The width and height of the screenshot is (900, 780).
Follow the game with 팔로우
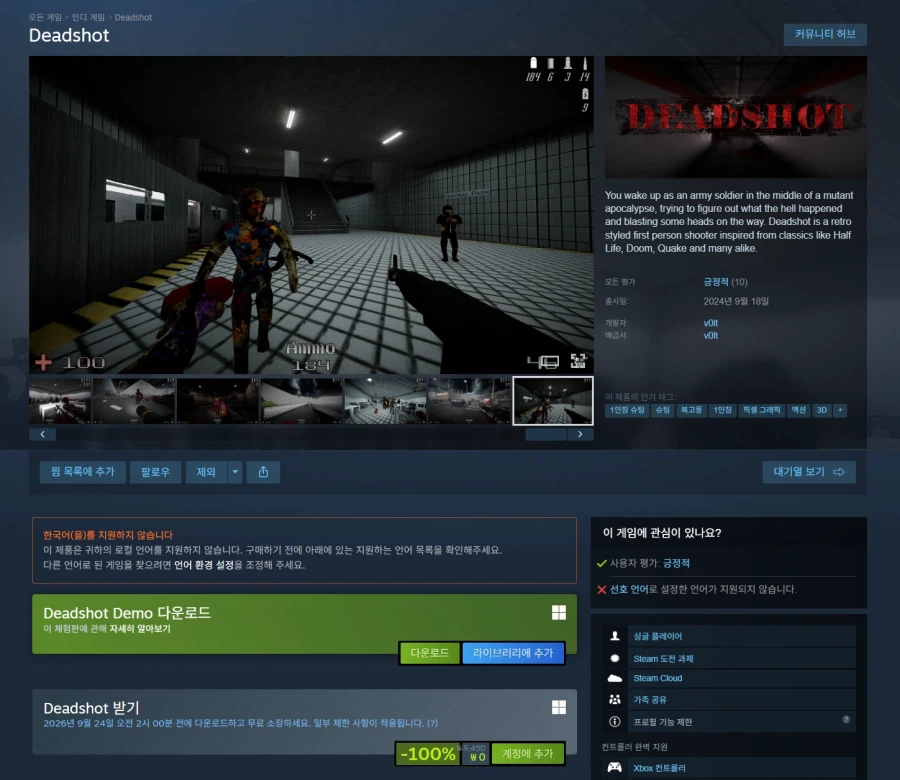pyautogui.click(x=156, y=472)
